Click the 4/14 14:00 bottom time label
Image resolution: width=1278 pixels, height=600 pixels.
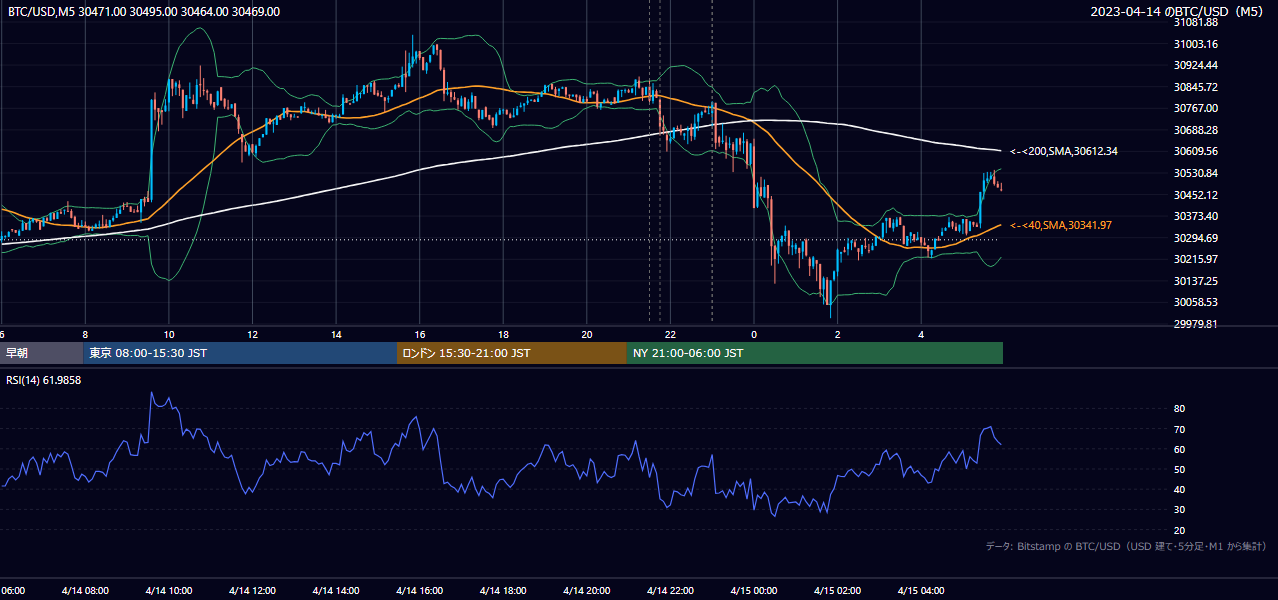pos(335,590)
